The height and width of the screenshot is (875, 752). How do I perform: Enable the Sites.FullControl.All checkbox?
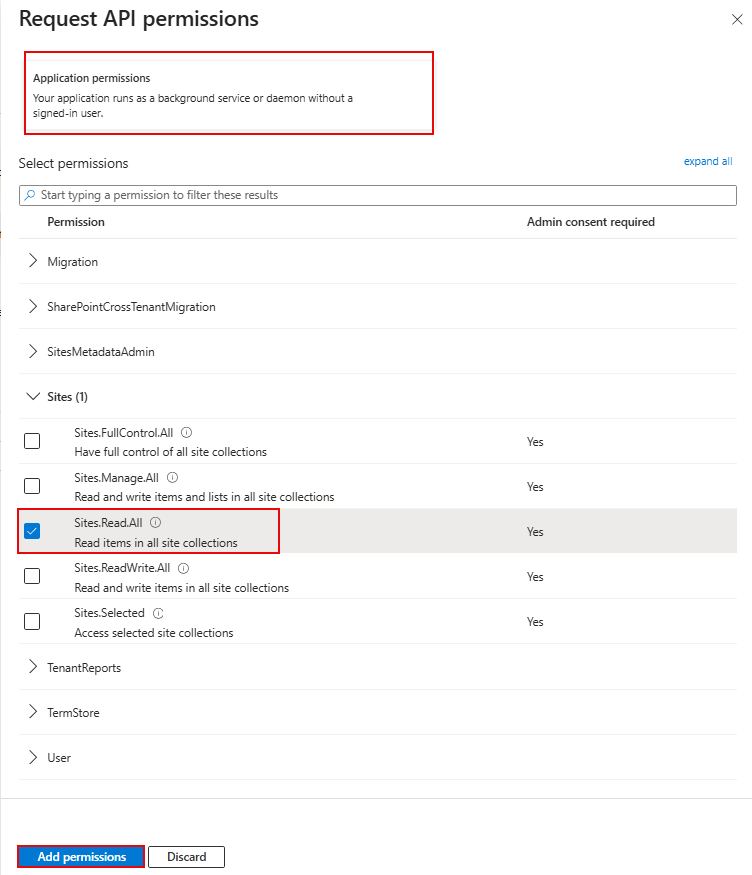coord(32,441)
